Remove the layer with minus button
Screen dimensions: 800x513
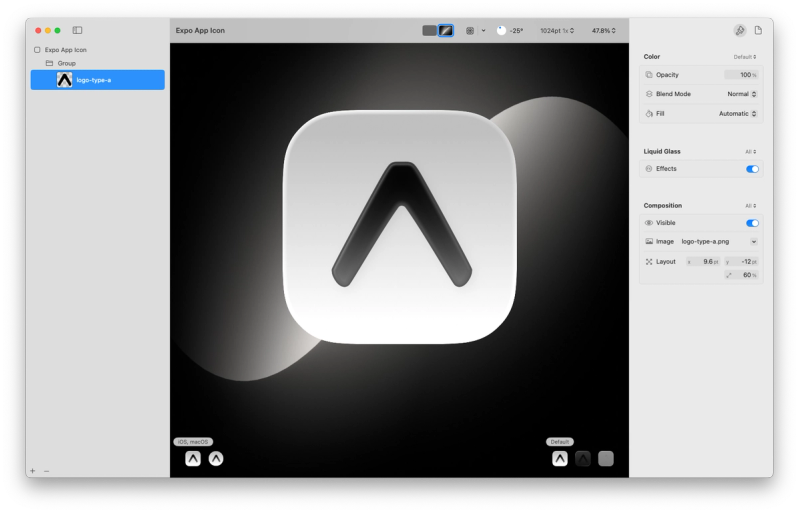(46, 471)
